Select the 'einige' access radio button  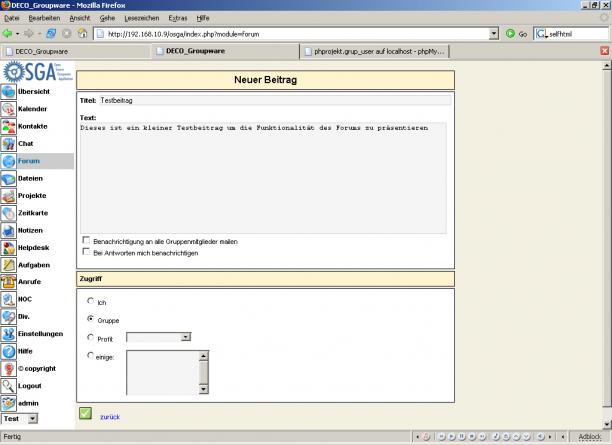coord(92,355)
